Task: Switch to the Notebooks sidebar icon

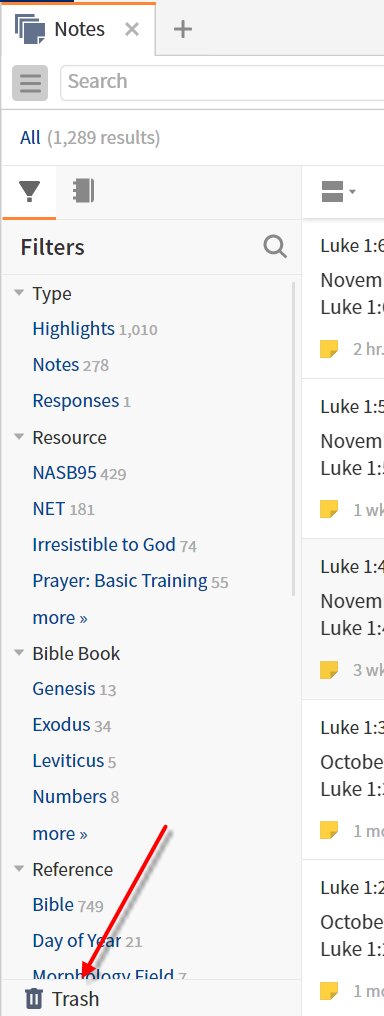Action: coord(83,191)
